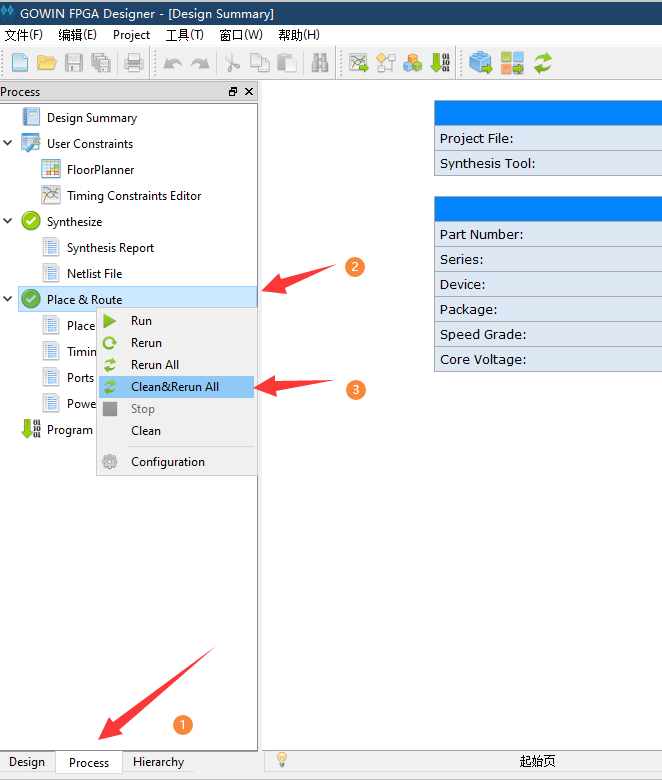The width and height of the screenshot is (662, 780).
Task: Click the Series row
Action: (x=548, y=259)
